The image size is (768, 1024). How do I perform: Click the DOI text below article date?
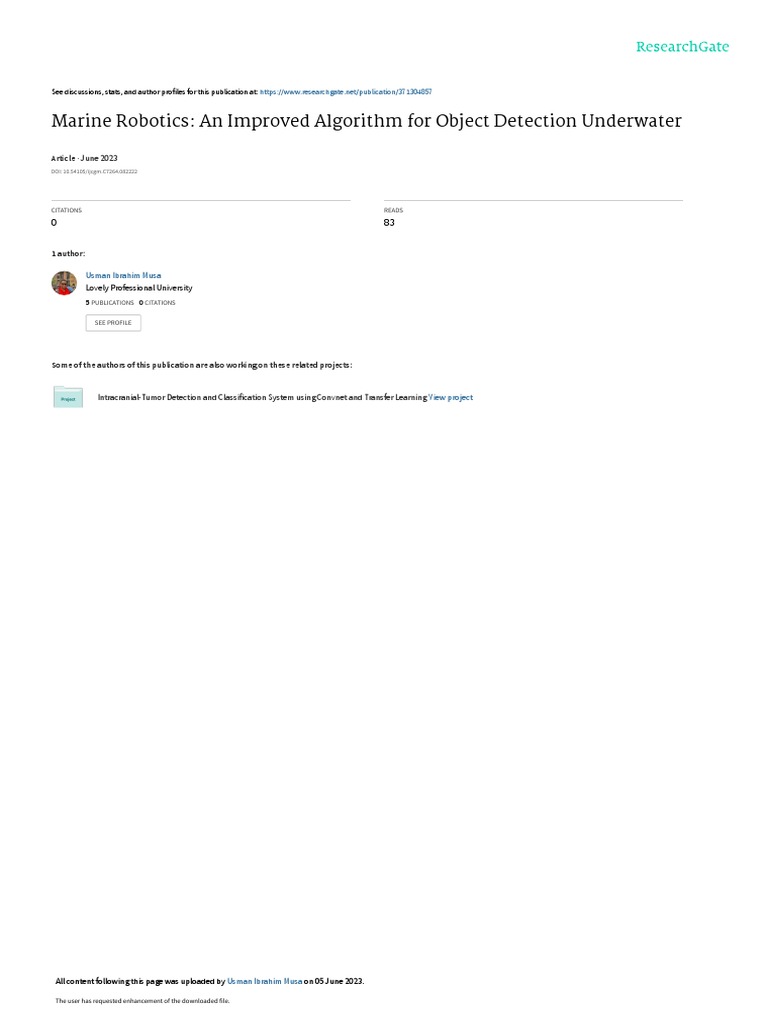point(94,172)
